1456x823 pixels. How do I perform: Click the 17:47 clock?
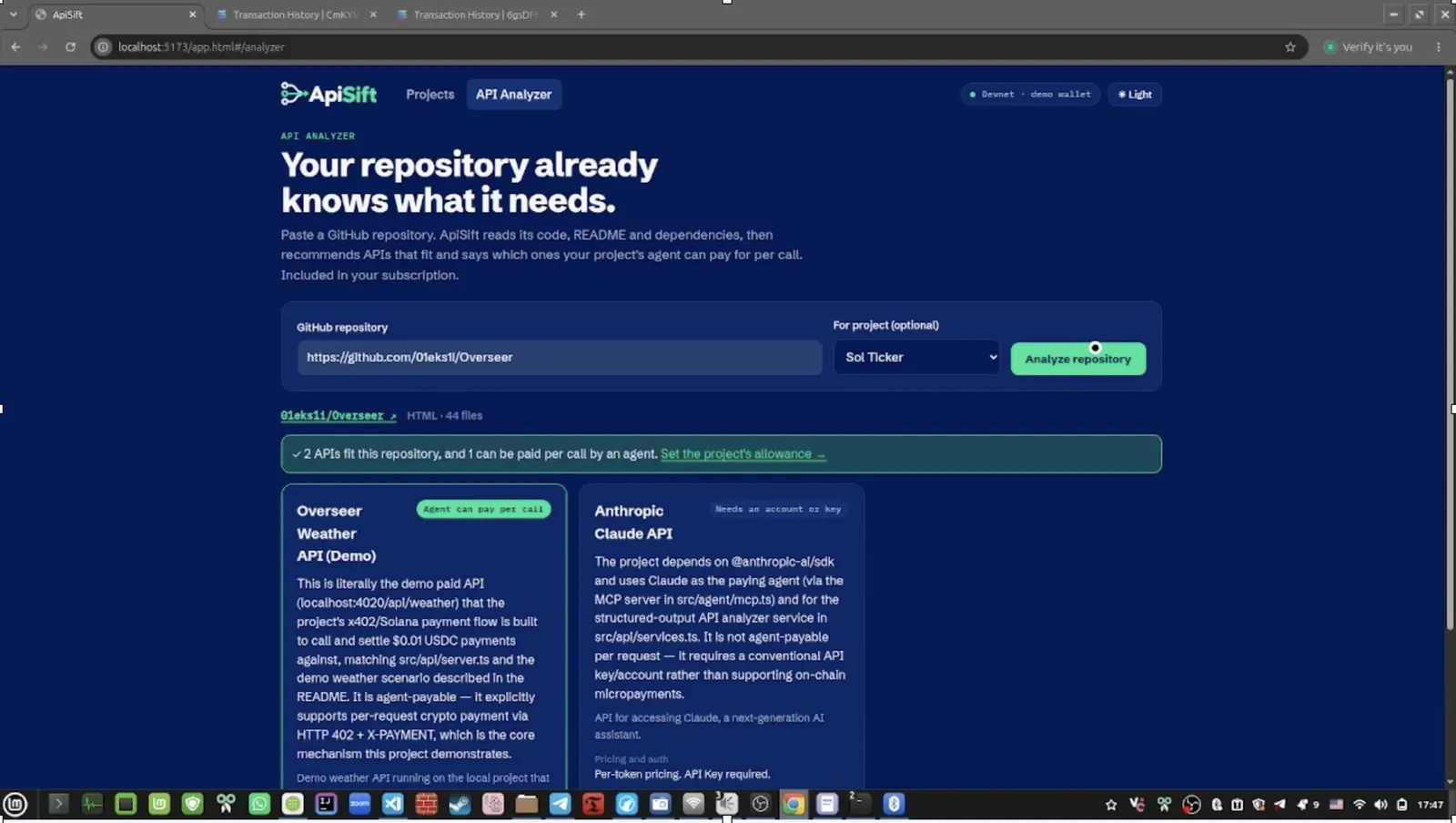[x=1430, y=805]
